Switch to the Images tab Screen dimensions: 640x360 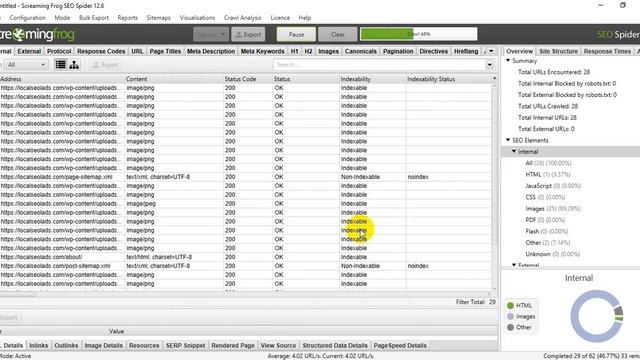point(329,51)
